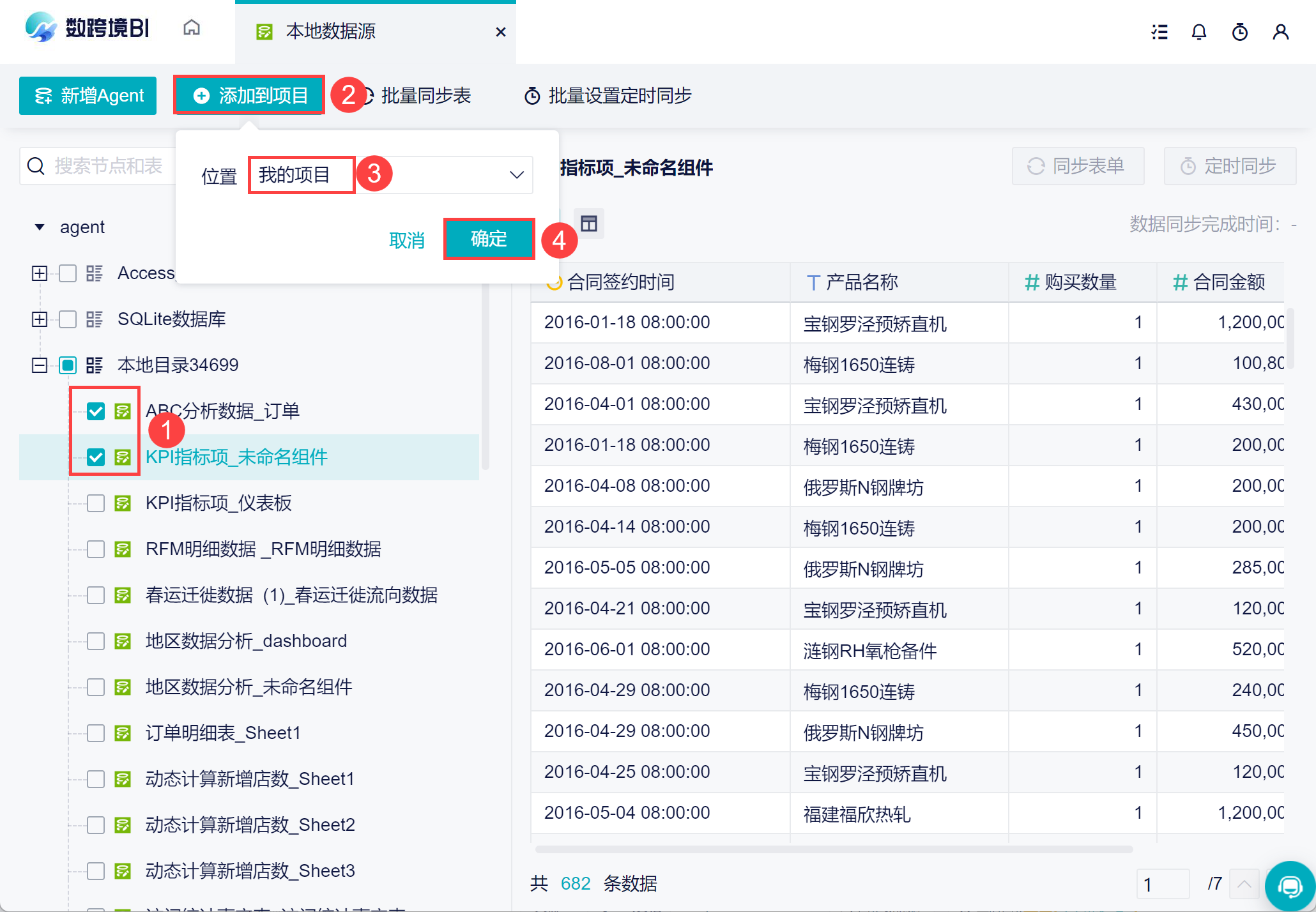
Task: Click the 取消 link in the popup
Action: point(407,240)
